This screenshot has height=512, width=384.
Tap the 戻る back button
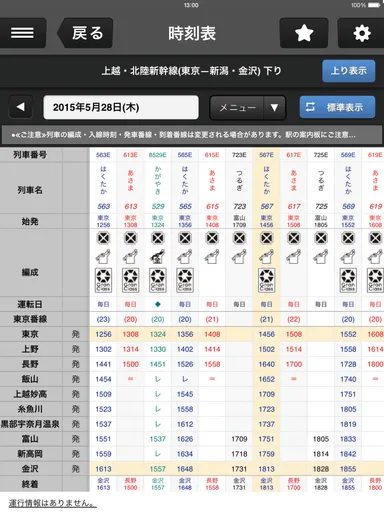click(x=86, y=33)
